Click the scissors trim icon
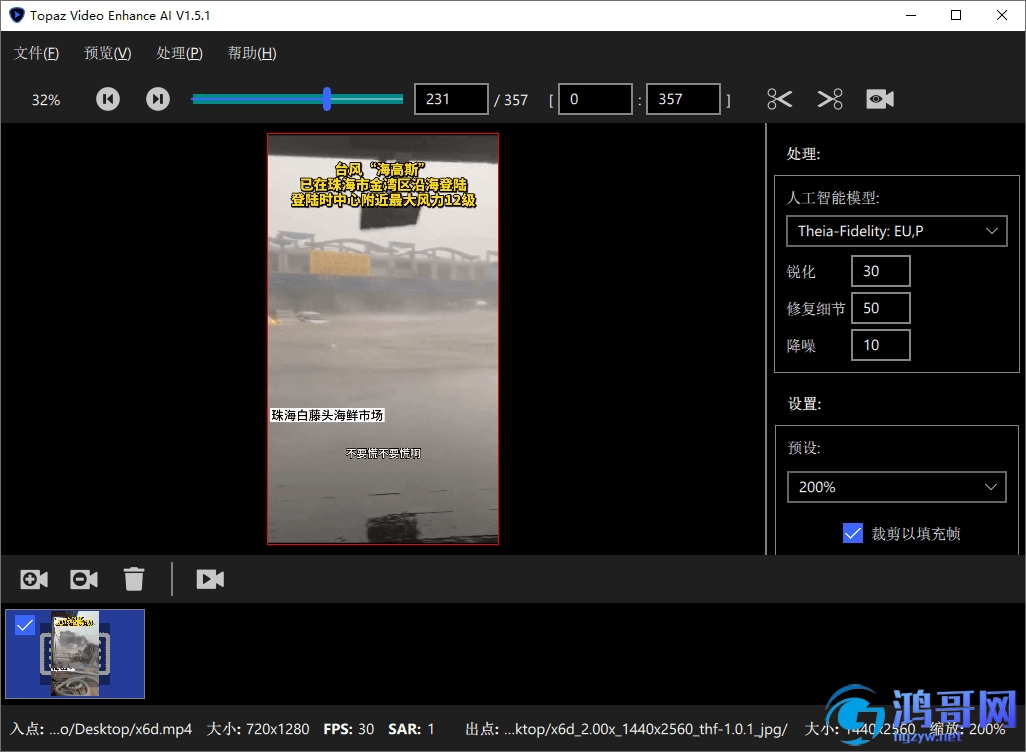This screenshot has width=1026, height=752. coord(779,99)
